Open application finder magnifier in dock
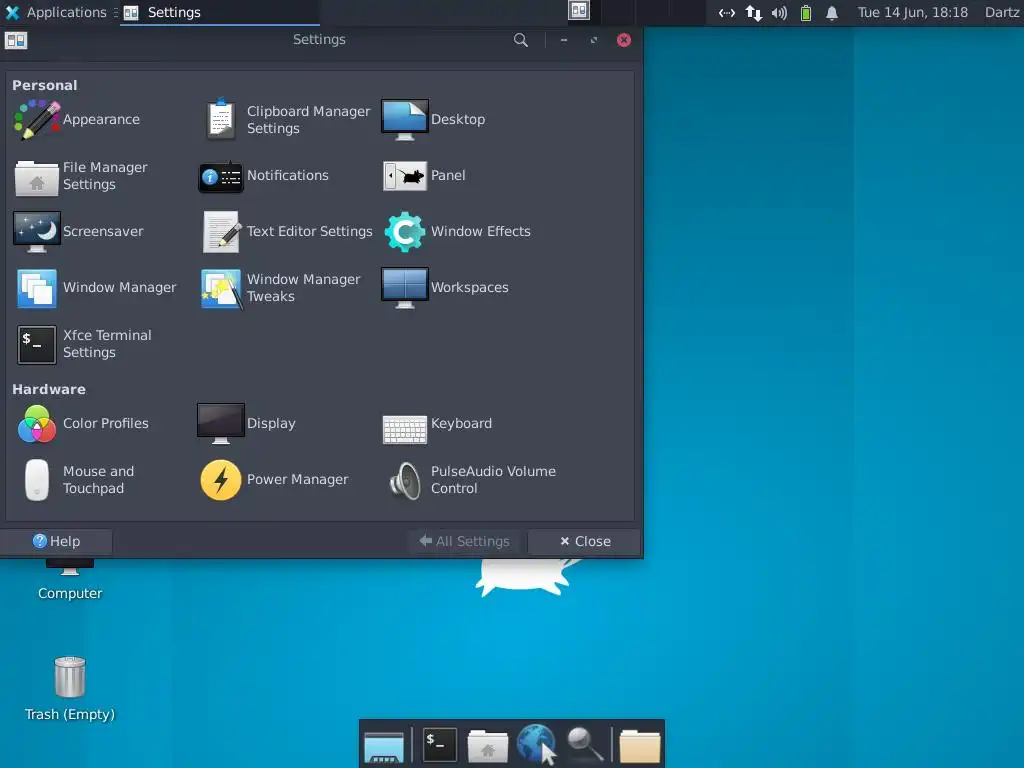Image resolution: width=1024 pixels, height=768 pixels. click(584, 744)
